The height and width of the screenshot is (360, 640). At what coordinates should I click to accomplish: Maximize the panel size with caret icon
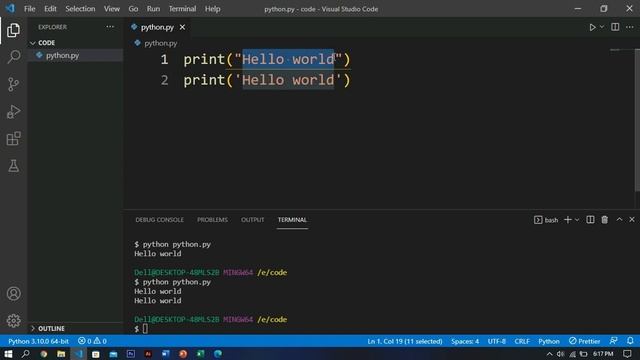(x=619, y=220)
